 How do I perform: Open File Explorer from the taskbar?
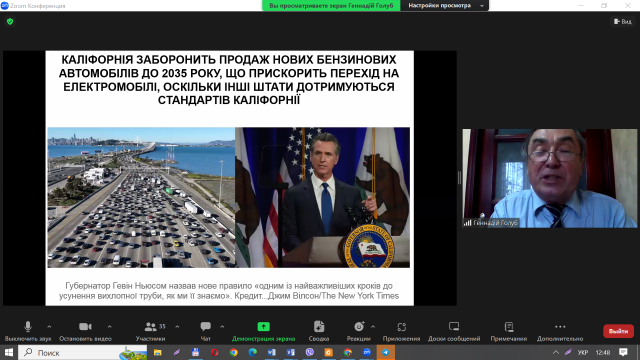[158, 352]
